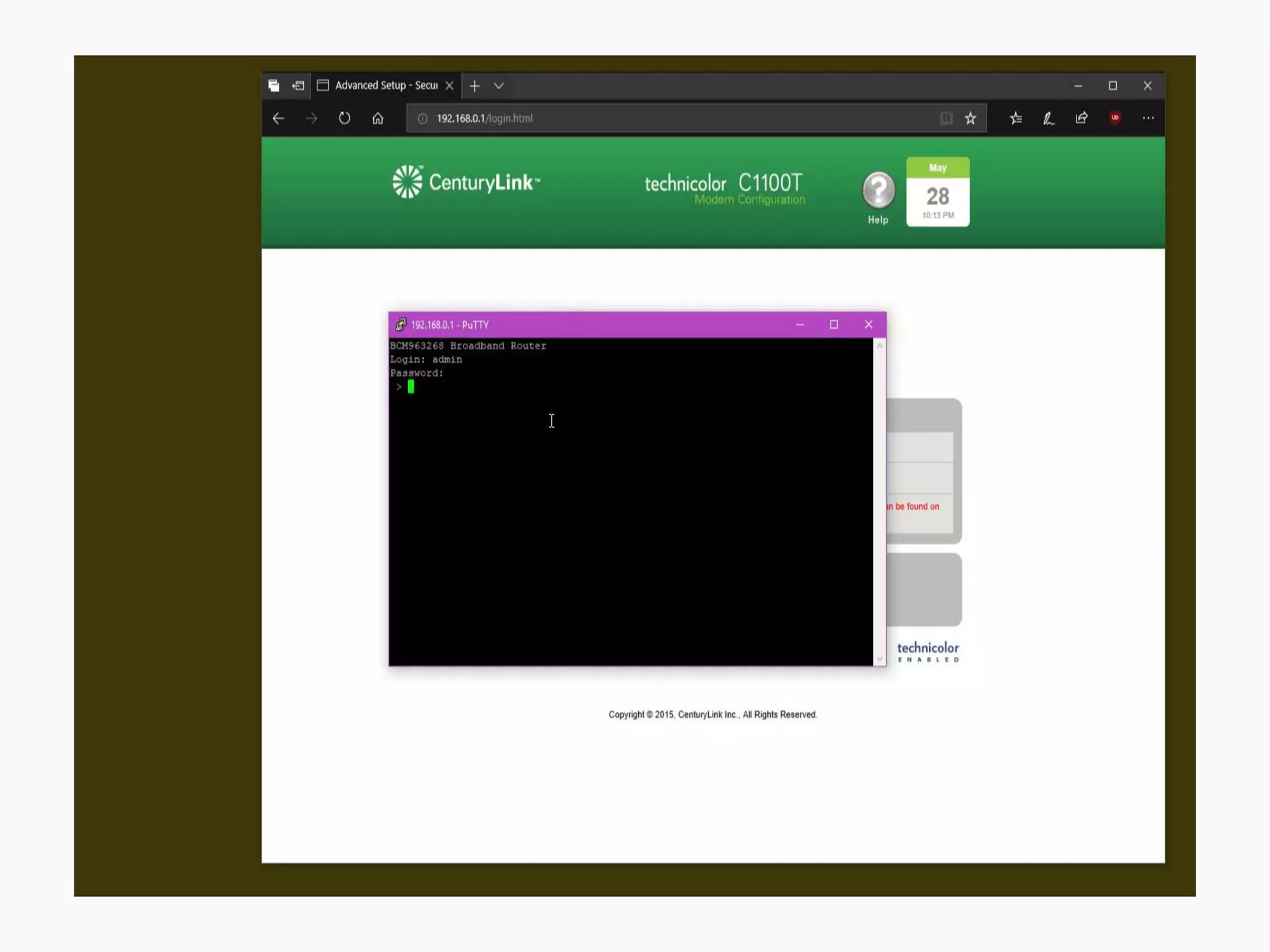Open a new tab with plus button
The width and height of the screenshot is (1270, 952).
click(x=474, y=86)
